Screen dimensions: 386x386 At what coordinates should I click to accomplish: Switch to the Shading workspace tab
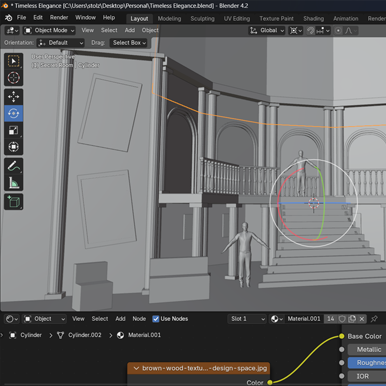coord(313,19)
